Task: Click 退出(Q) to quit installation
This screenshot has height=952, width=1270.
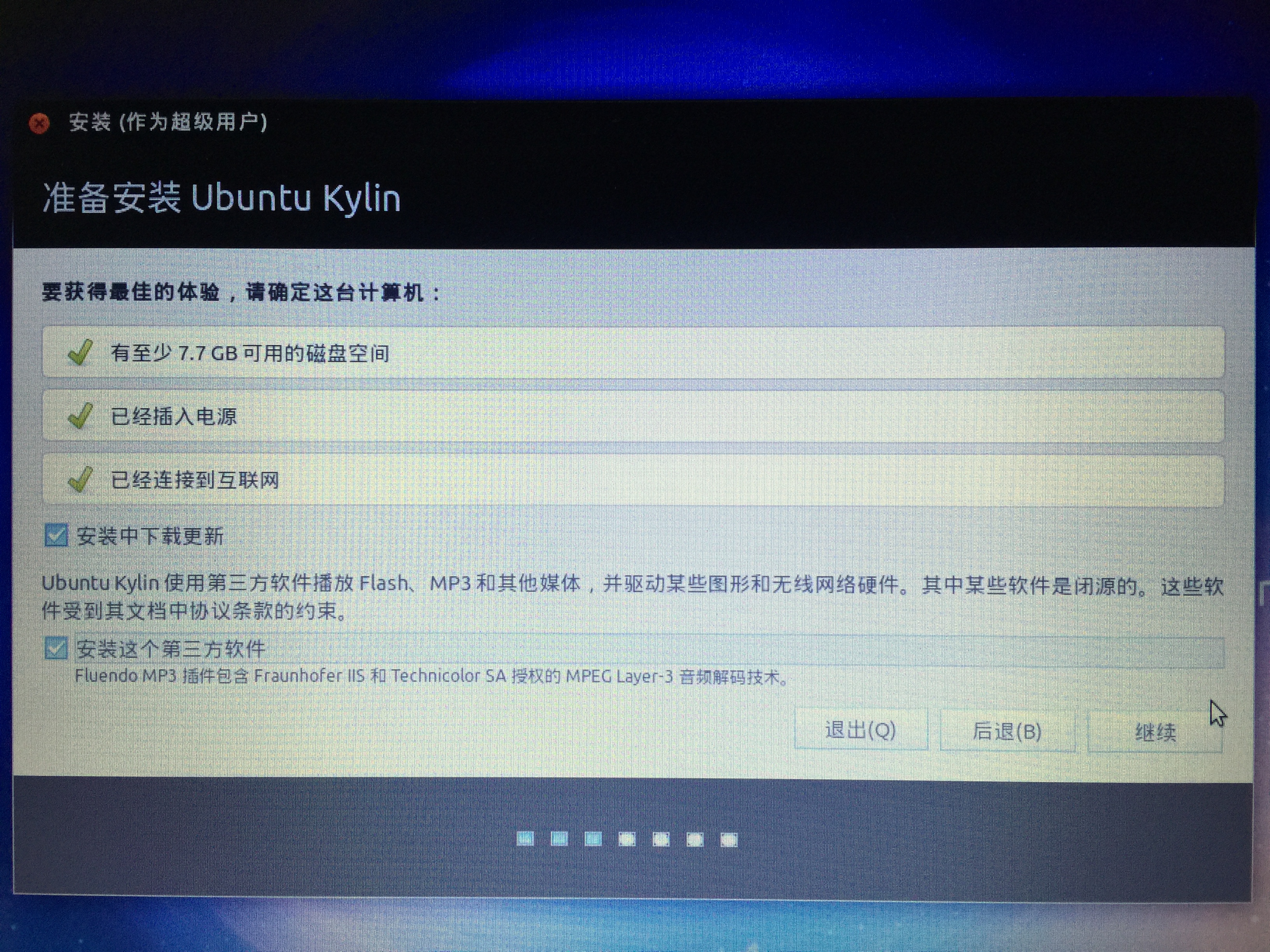Action: click(x=861, y=730)
